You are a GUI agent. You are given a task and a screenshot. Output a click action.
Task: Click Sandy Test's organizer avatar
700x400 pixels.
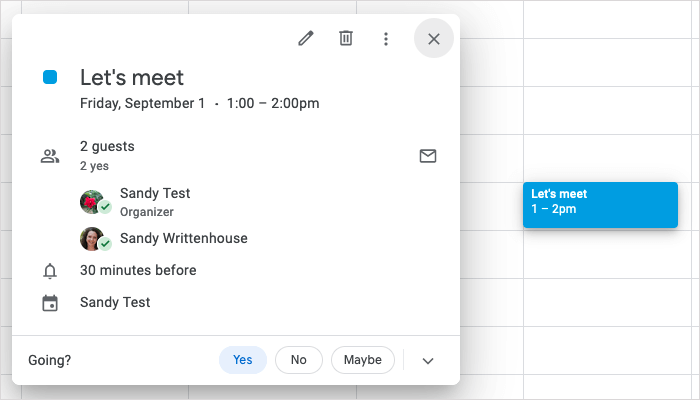[93, 201]
